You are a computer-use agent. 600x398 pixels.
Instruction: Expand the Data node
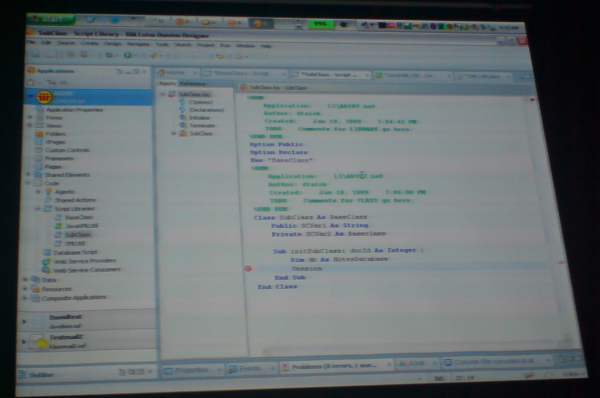pos(25,279)
